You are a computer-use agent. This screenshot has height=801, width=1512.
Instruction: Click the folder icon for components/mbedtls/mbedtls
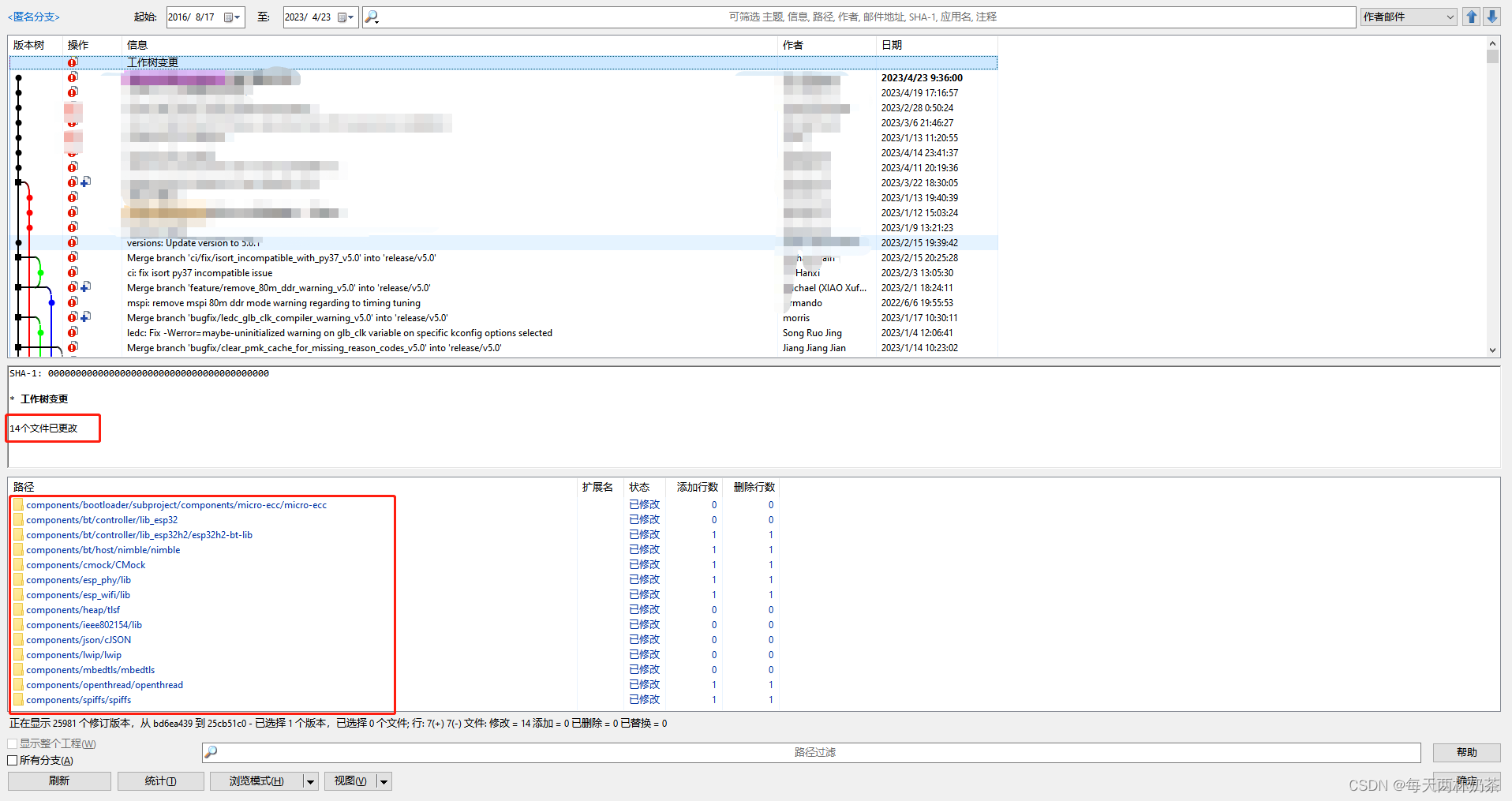click(x=18, y=670)
